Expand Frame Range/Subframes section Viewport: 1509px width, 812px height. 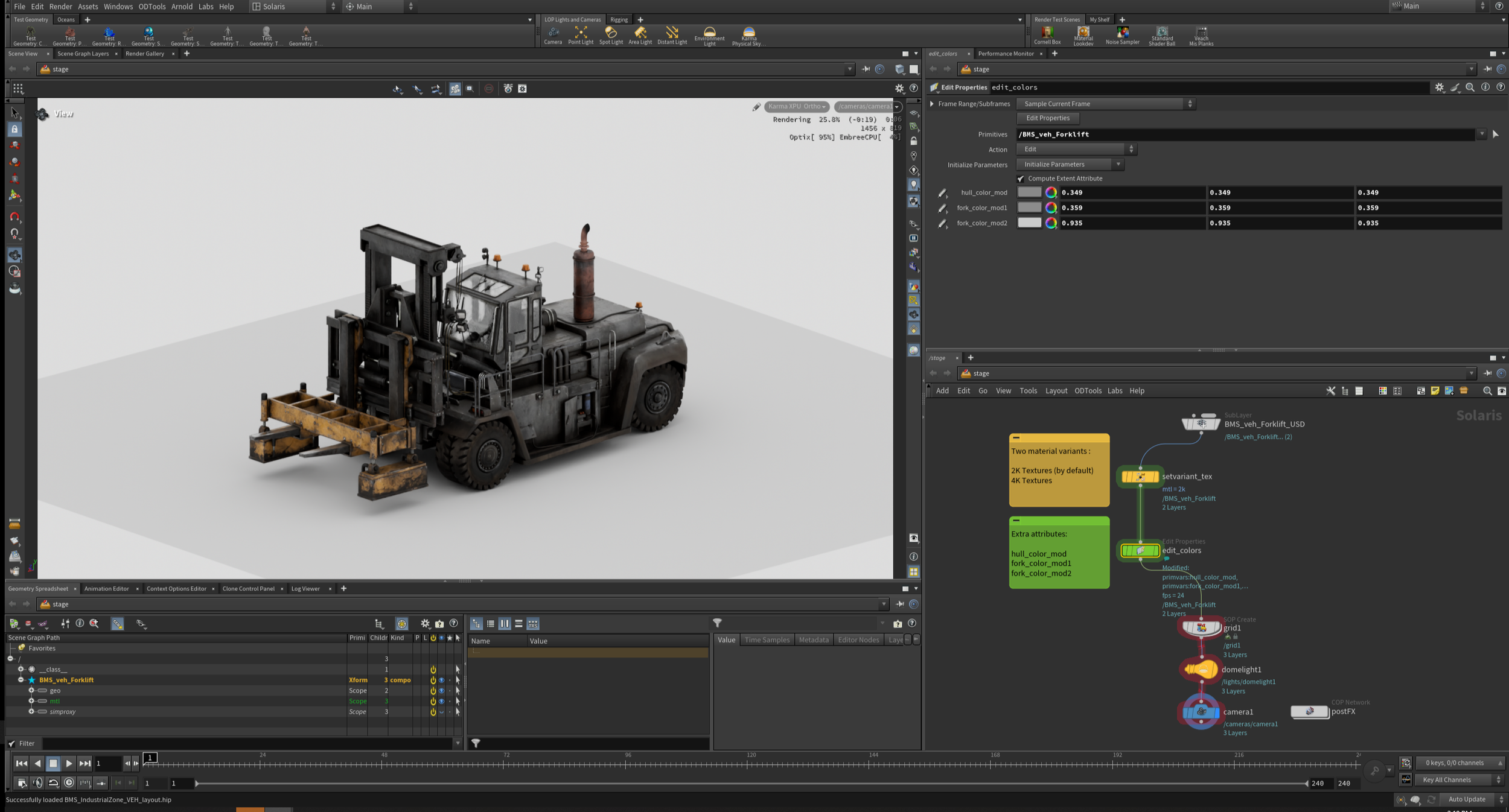click(x=932, y=104)
